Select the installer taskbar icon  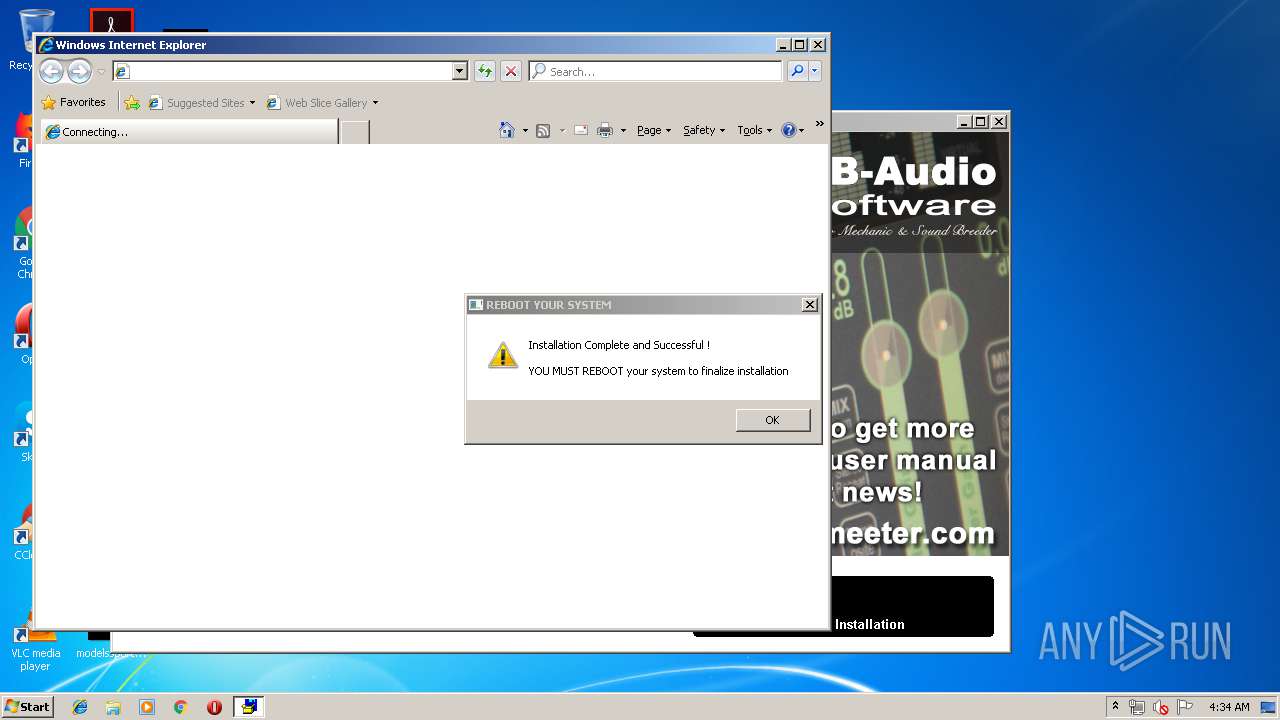[248, 707]
